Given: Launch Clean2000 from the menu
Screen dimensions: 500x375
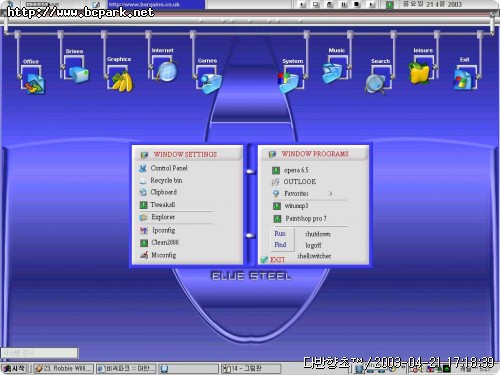Looking at the screenshot, I should click(165, 243).
